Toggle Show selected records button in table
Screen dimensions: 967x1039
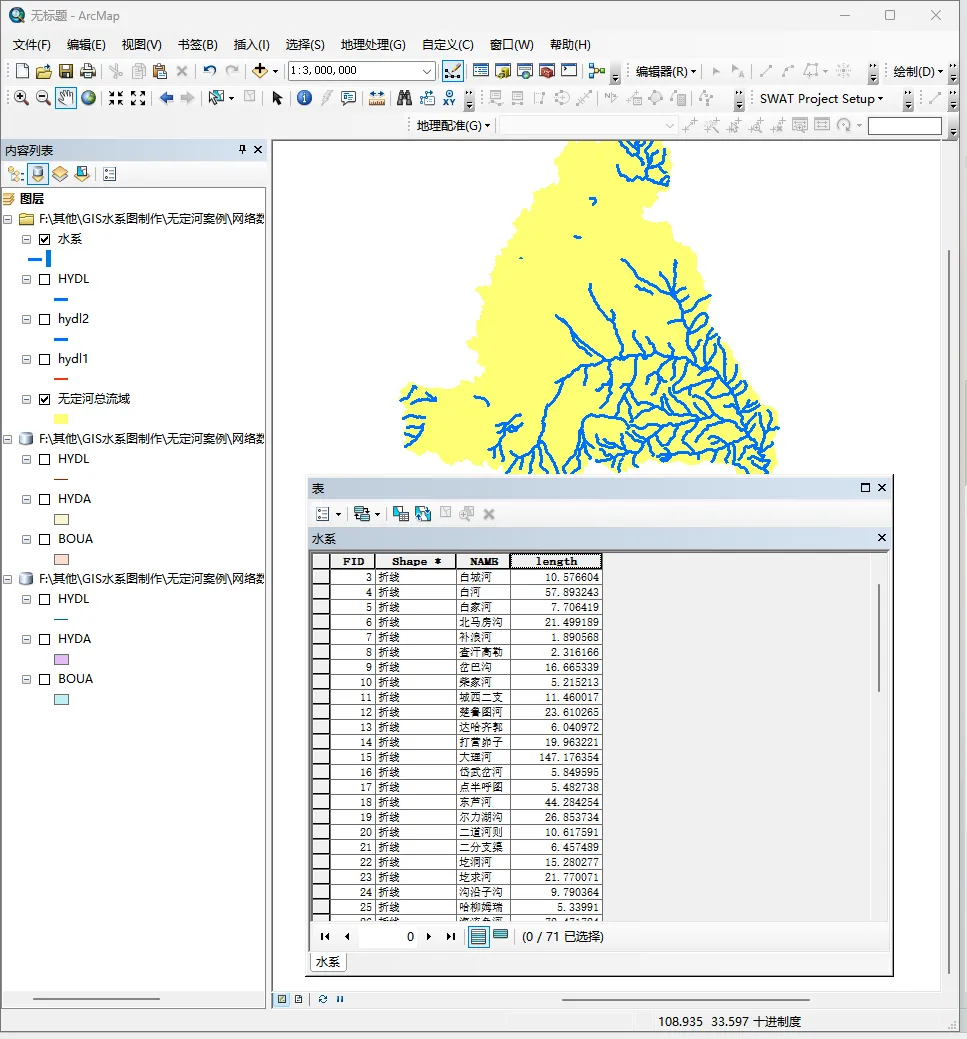click(x=500, y=936)
